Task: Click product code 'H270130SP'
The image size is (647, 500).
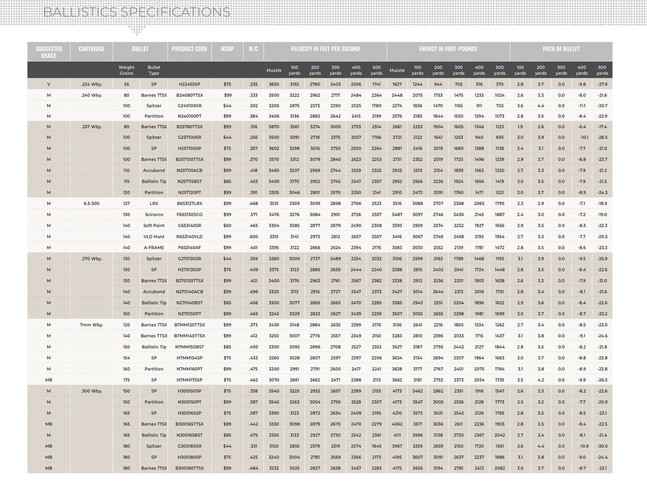Action: pyautogui.click(x=189, y=269)
